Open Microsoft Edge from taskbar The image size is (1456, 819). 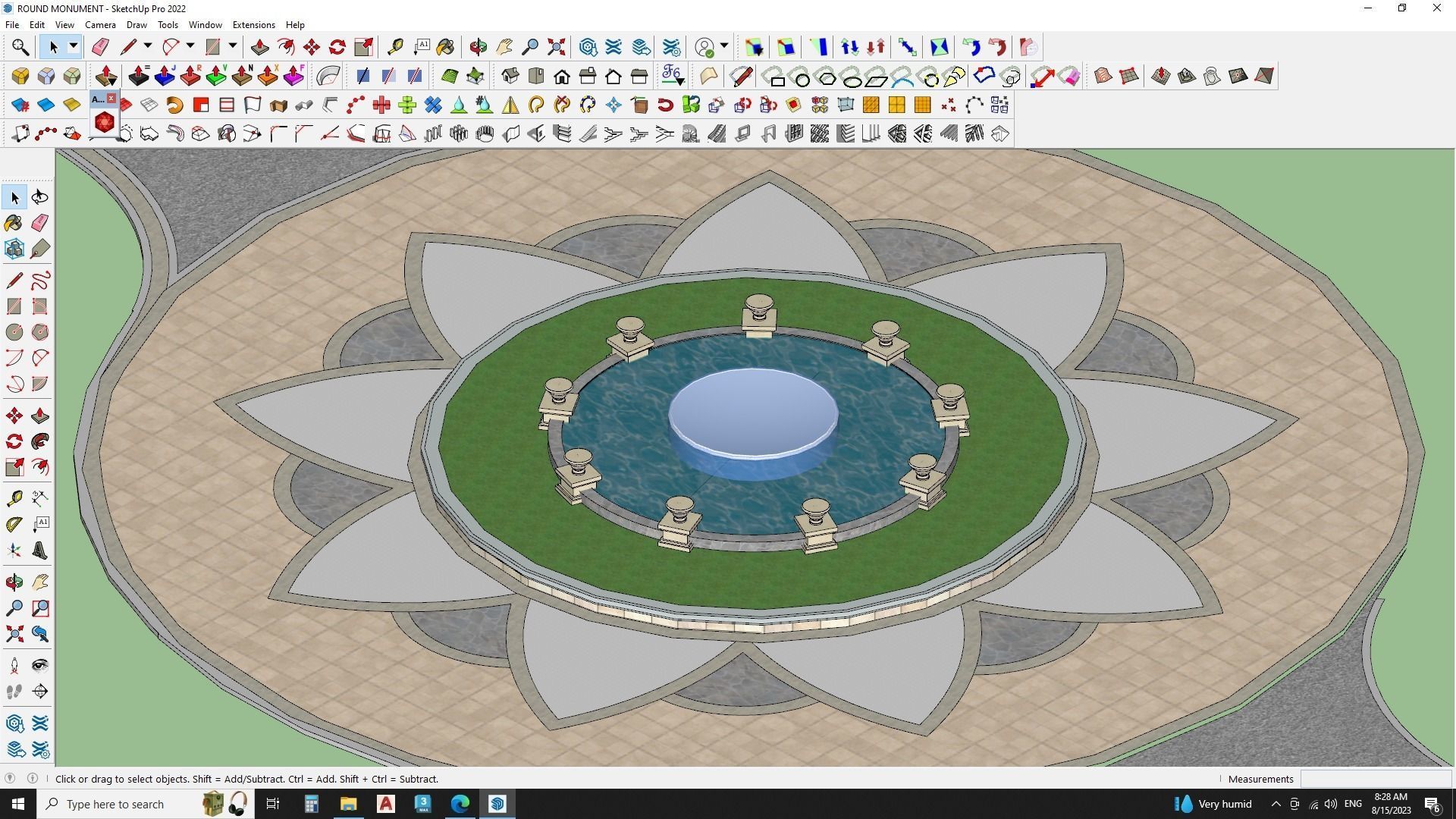[460, 804]
